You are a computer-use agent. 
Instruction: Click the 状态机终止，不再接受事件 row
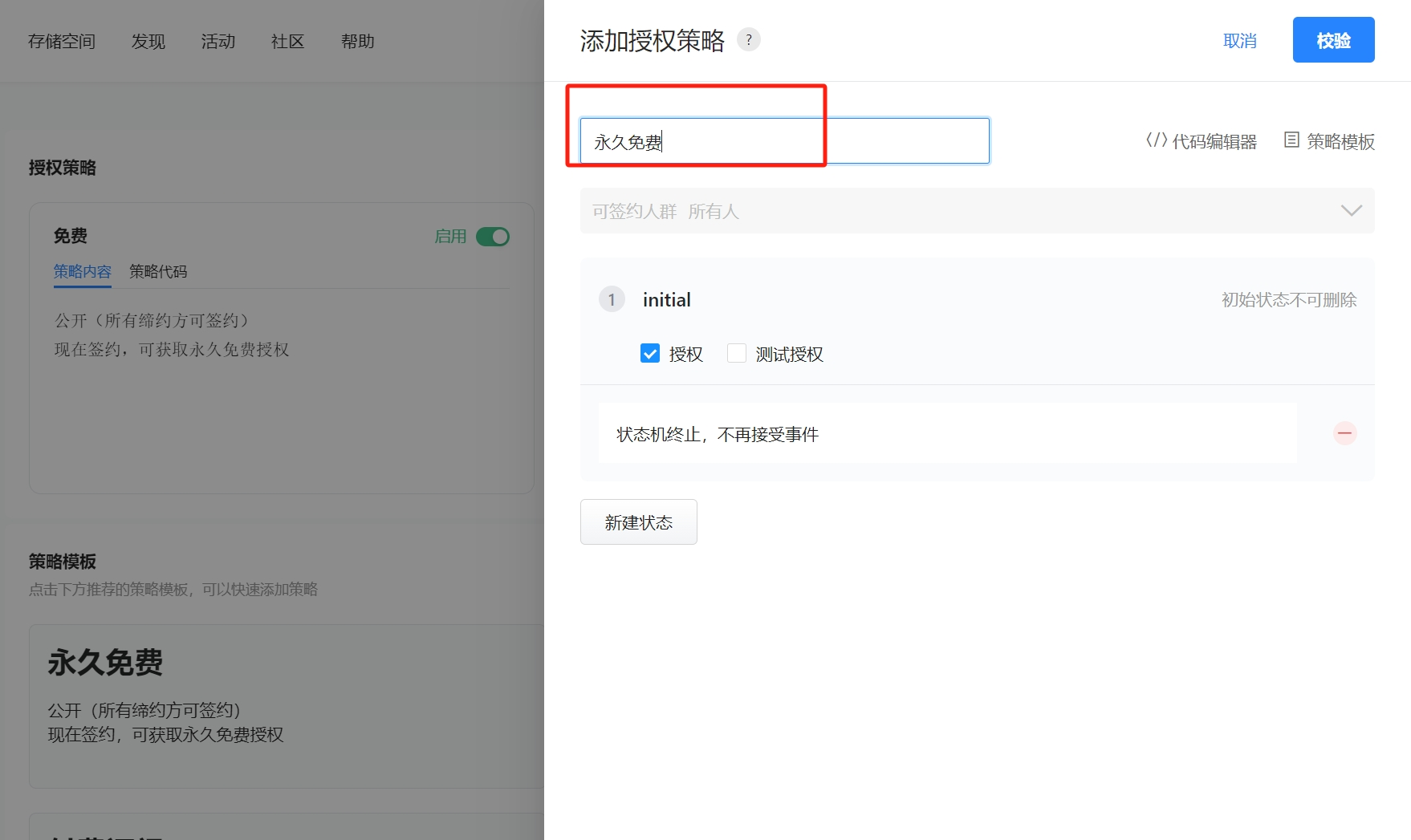click(x=948, y=433)
